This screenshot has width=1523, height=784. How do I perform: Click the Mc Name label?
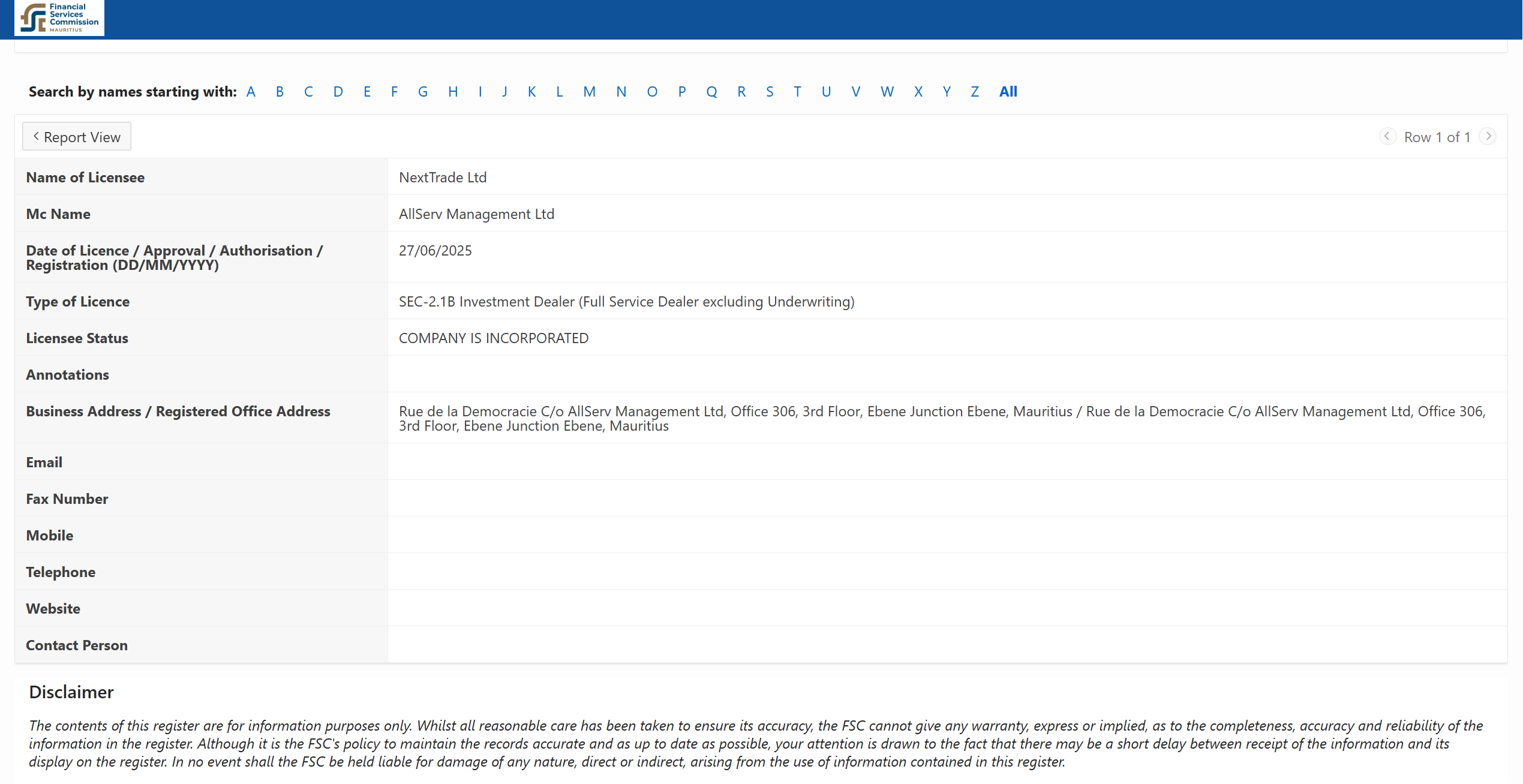tap(58, 214)
